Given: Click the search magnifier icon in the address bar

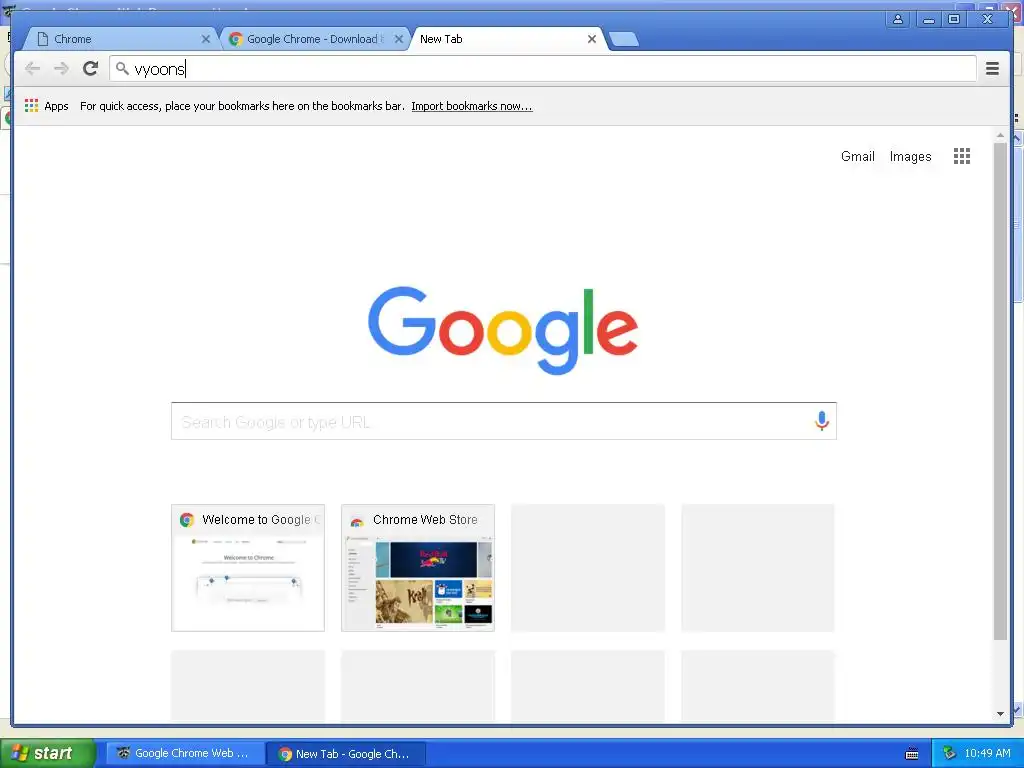Looking at the screenshot, I should tap(121, 68).
